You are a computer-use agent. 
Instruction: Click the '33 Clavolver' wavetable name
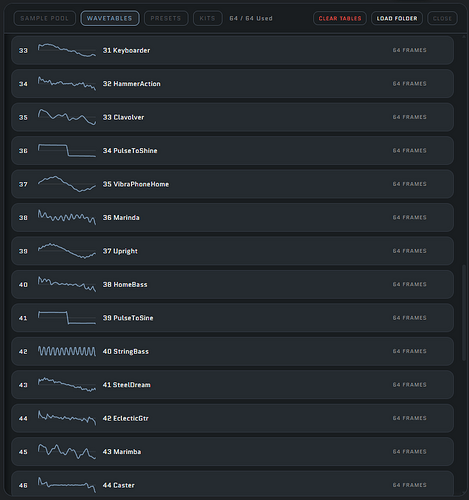(123, 117)
